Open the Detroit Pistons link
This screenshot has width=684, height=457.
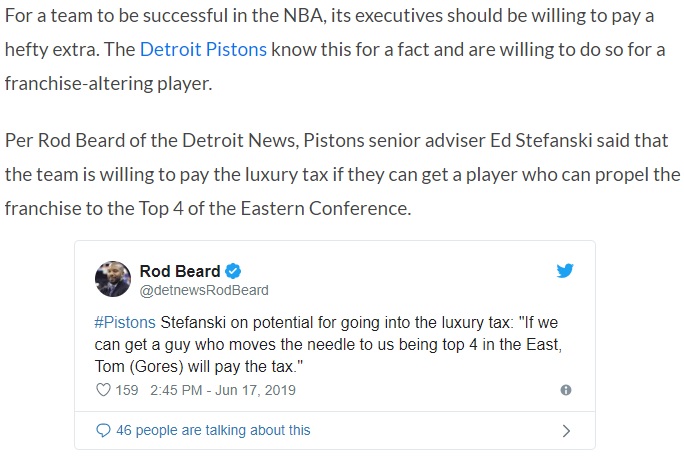[203, 49]
